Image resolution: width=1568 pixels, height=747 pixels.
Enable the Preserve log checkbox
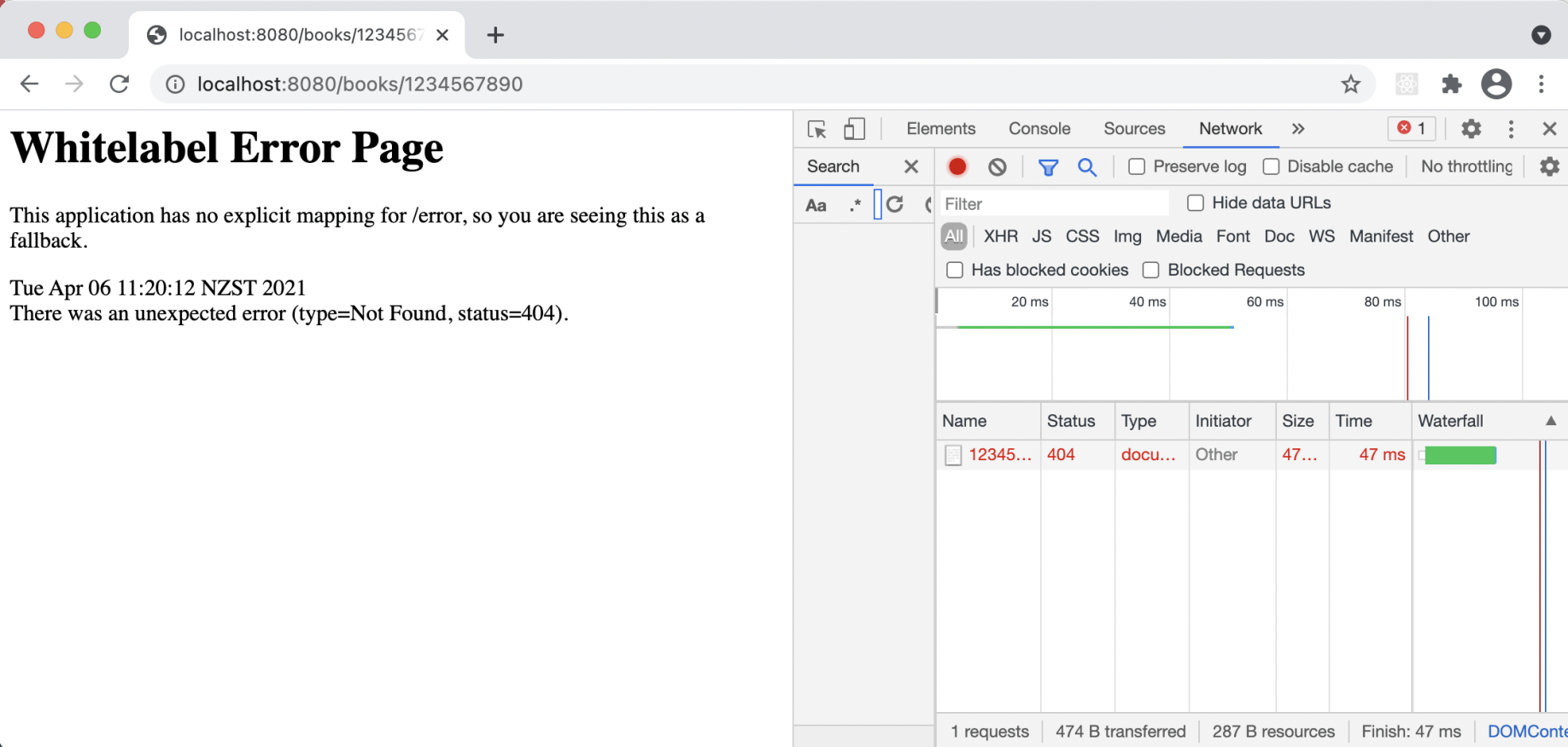click(x=1137, y=166)
